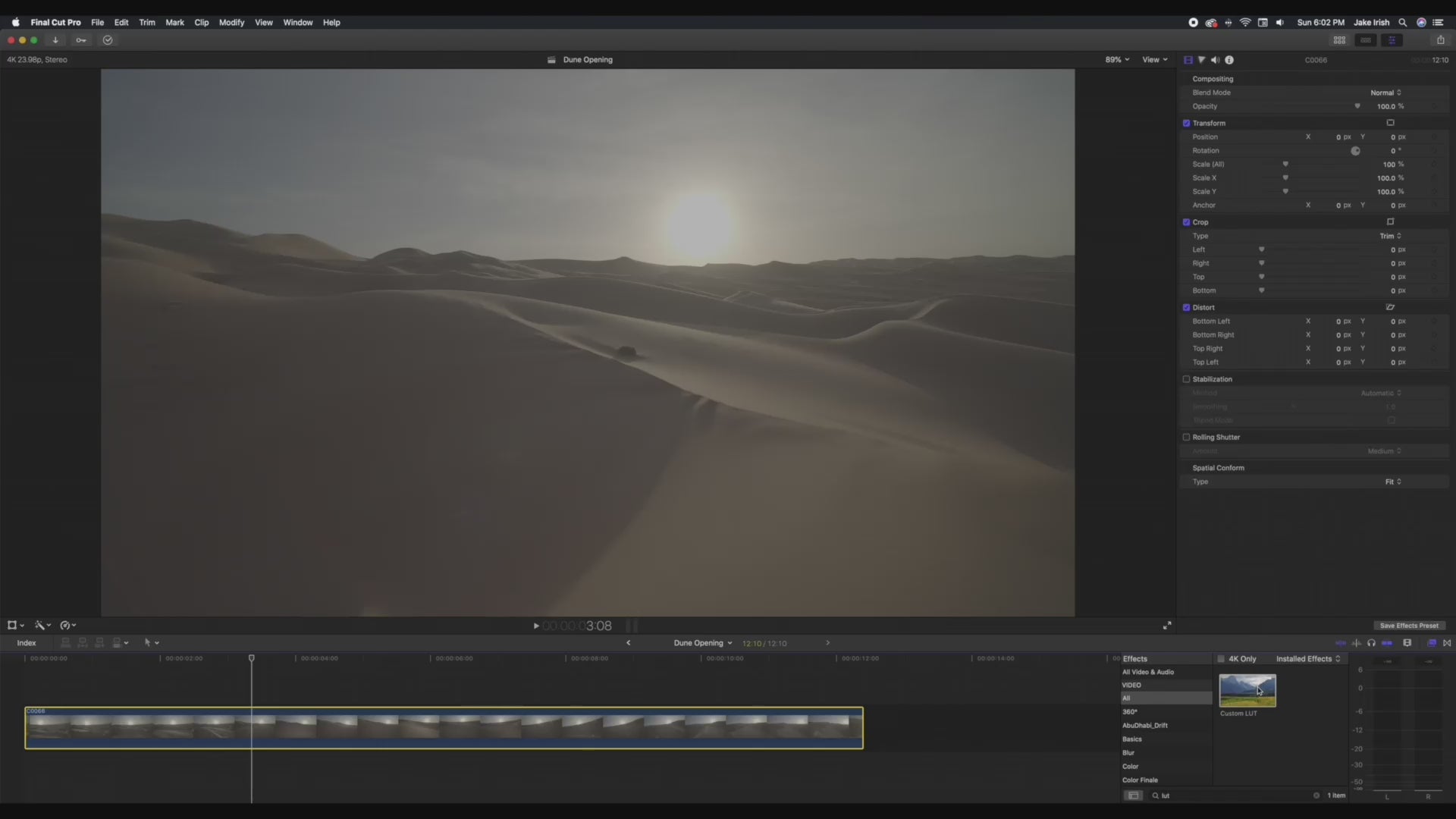Click the import media arrow icon
This screenshot has height=819, width=1456.
[x=55, y=40]
